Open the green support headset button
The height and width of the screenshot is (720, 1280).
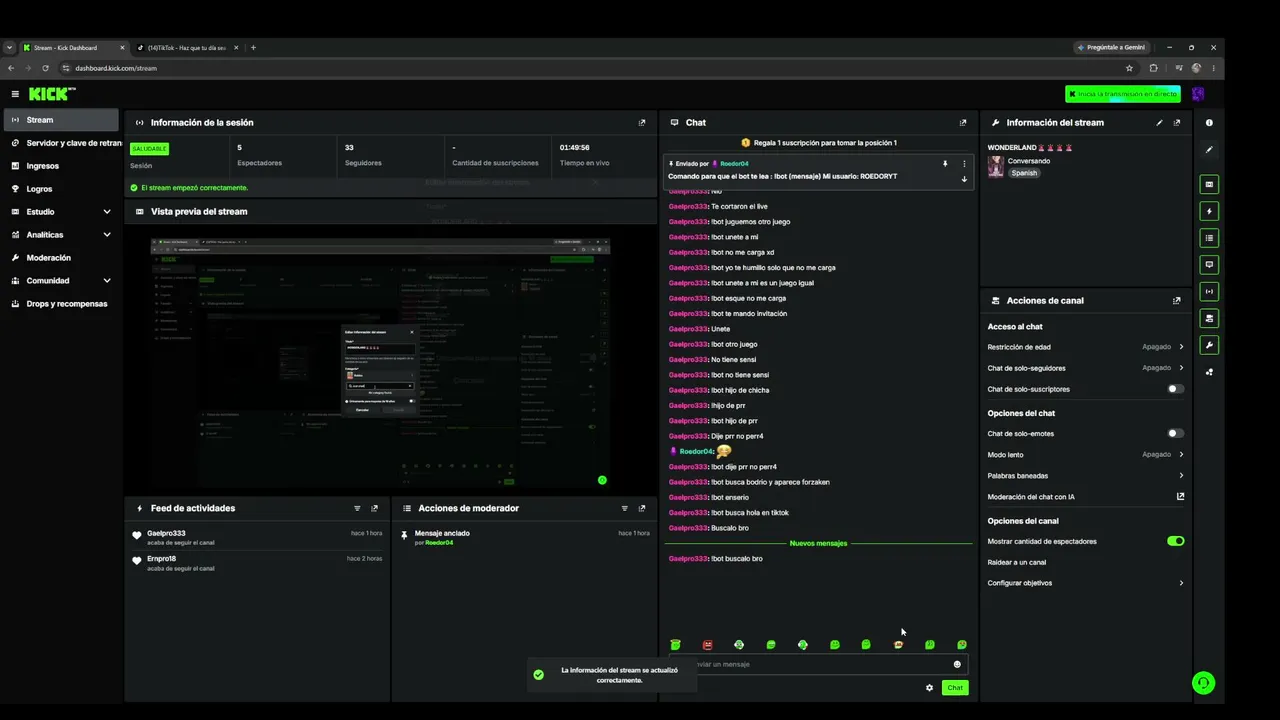pos(1203,683)
